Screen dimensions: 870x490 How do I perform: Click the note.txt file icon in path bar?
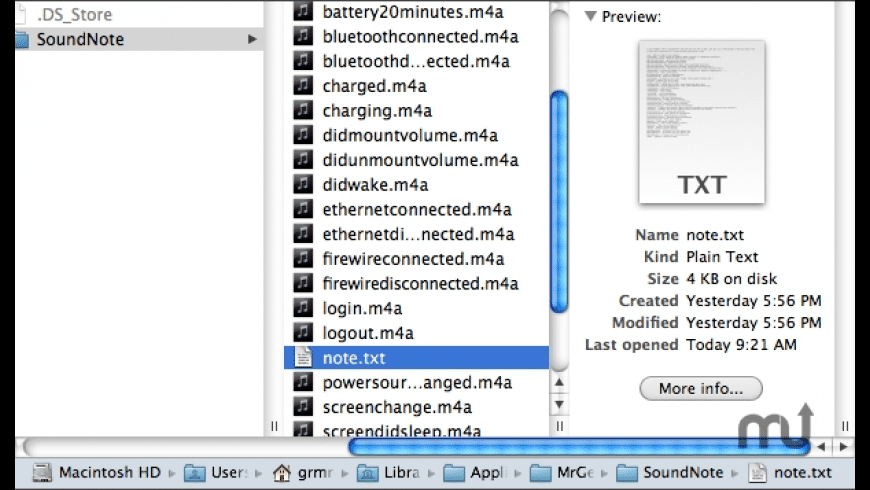(x=757, y=473)
